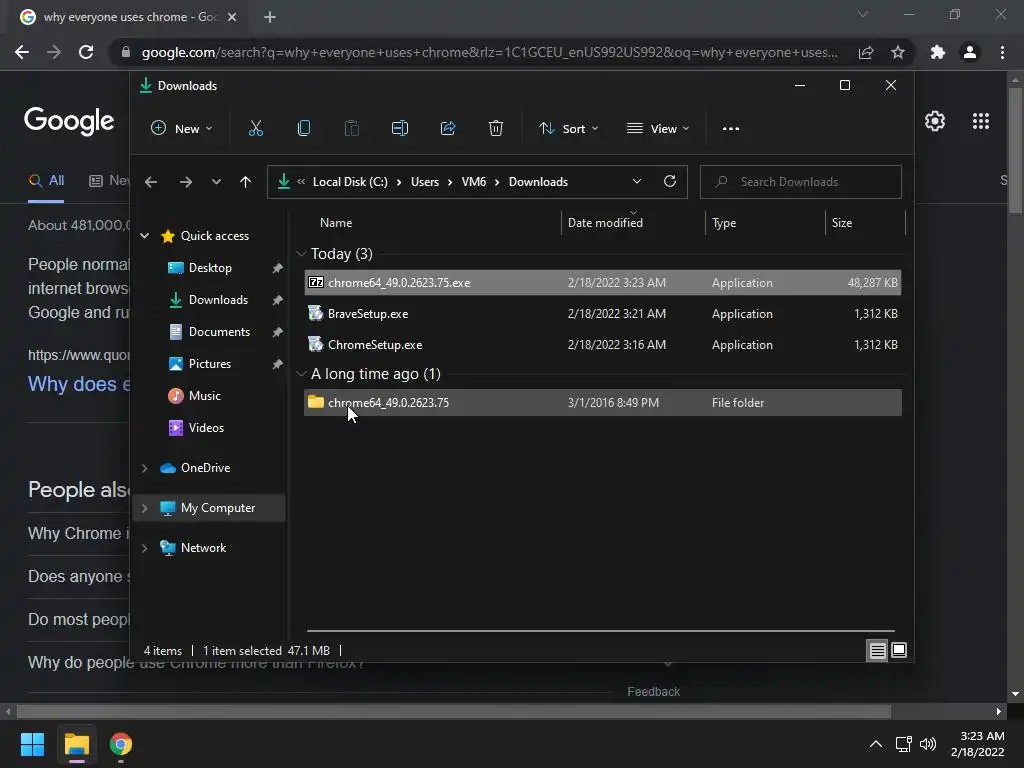Select the ChromeSetup.exe file
The image size is (1024, 768).
pos(602,345)
